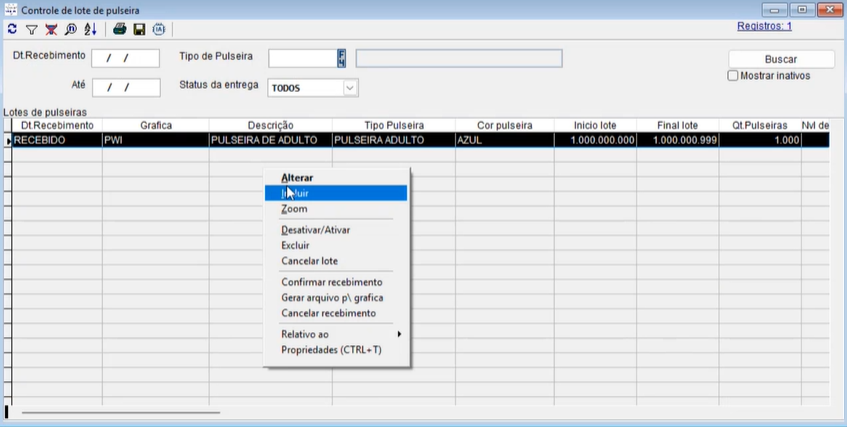Enable the Mostrar inativos checkbox
Viewport: 847px width, 427px height.
click(x=733, y=76)
